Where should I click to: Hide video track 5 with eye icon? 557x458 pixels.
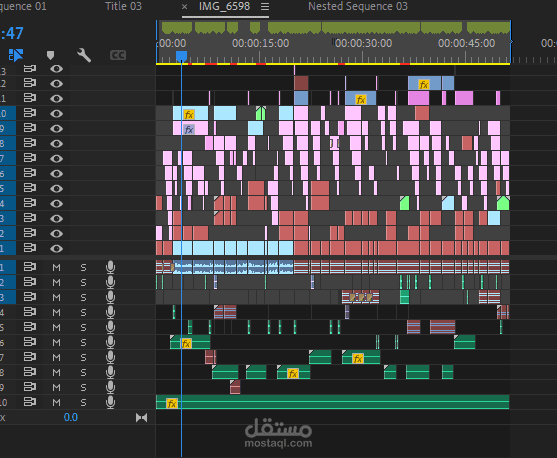click(x=56, y=188)
